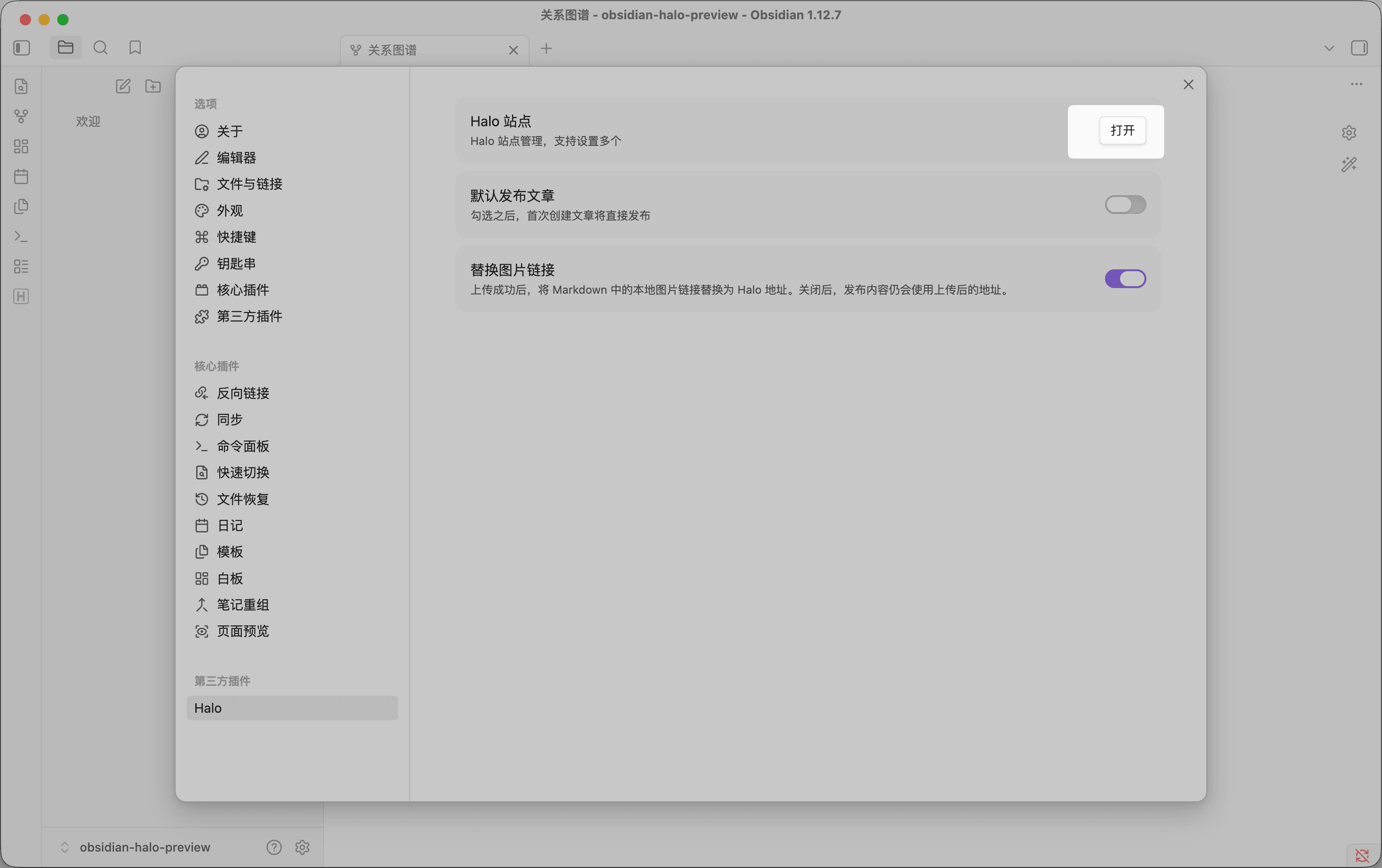Click the magic wand animation icon
Viewport: 1382px width, 868px height.
[1349, 165]
